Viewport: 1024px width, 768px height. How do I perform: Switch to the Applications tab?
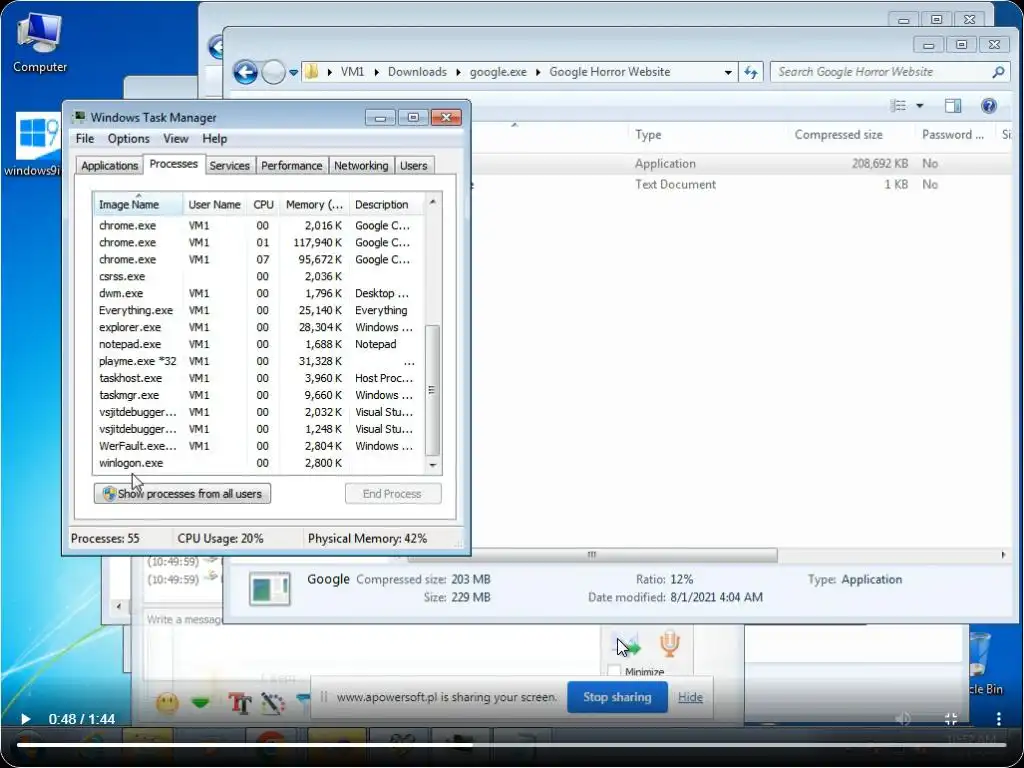pyautogui.click(x=109, y=166)
